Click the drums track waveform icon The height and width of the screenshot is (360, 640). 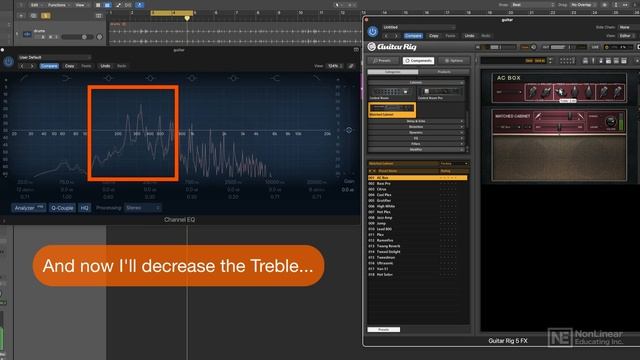tap(27, 34)
